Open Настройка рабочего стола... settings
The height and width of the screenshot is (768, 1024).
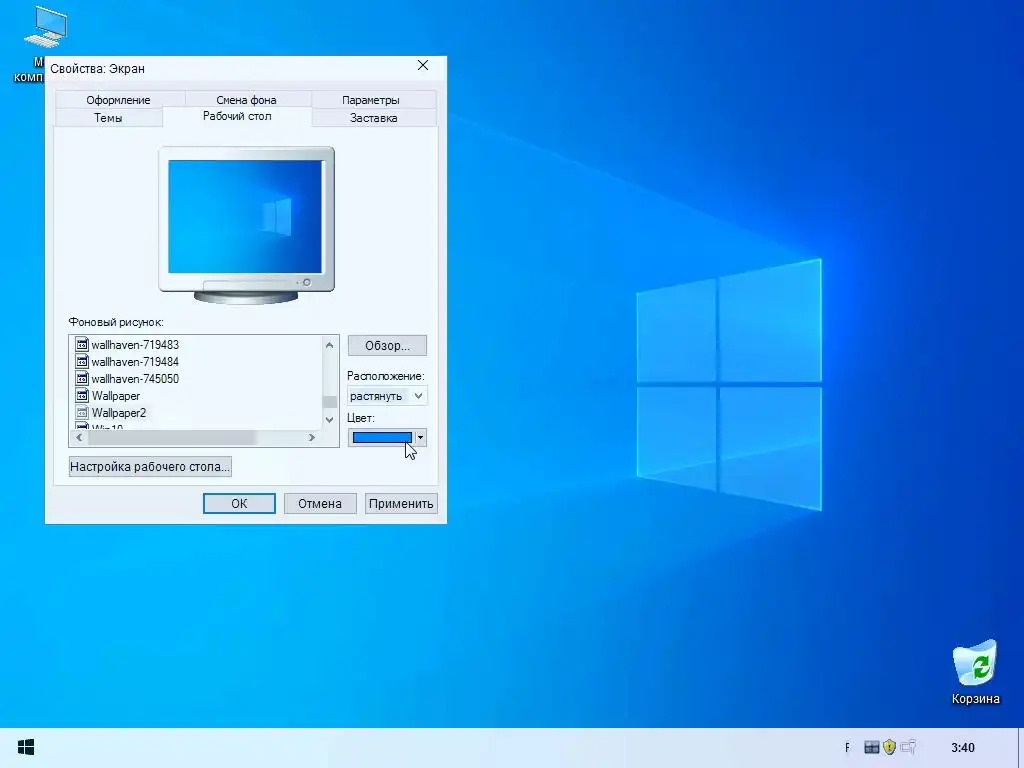click(150, 466)
